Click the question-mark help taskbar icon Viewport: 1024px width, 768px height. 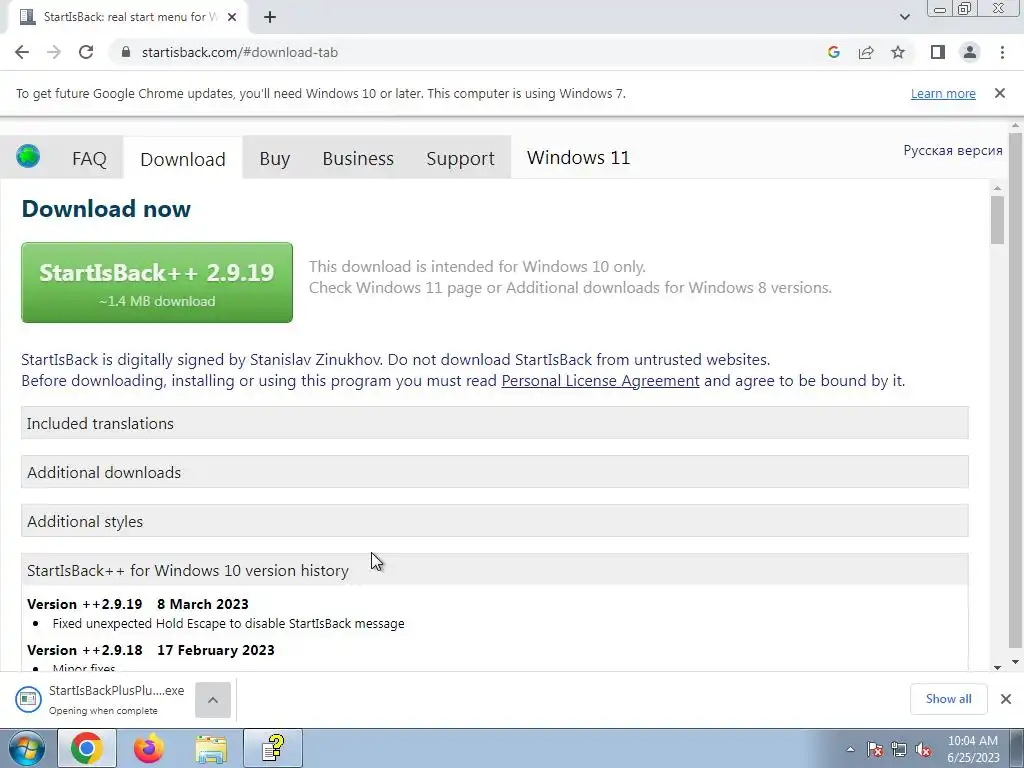(x=273, y=748)
